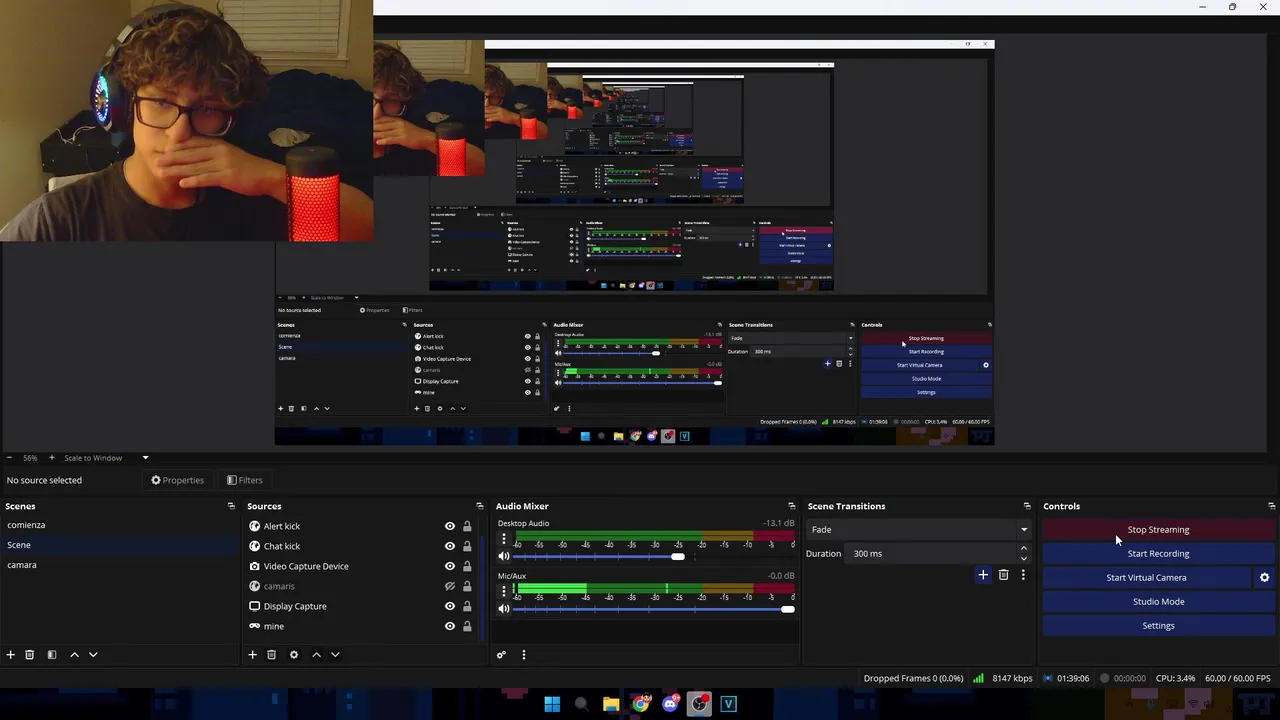
Task: Select the Display Capture source
Action: coord(295,606)
